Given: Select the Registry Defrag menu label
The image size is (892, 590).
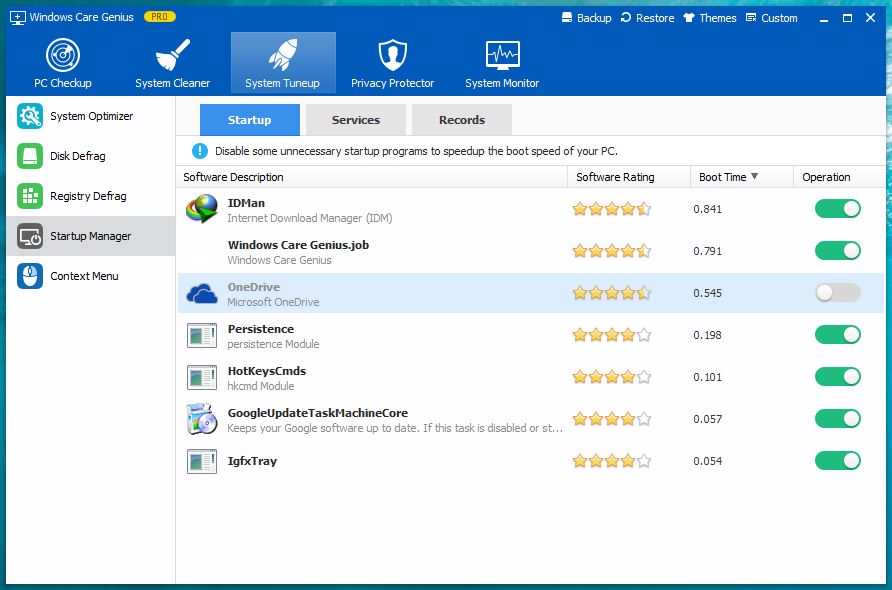Looking at the screenshot, I should tap(88, 196).
